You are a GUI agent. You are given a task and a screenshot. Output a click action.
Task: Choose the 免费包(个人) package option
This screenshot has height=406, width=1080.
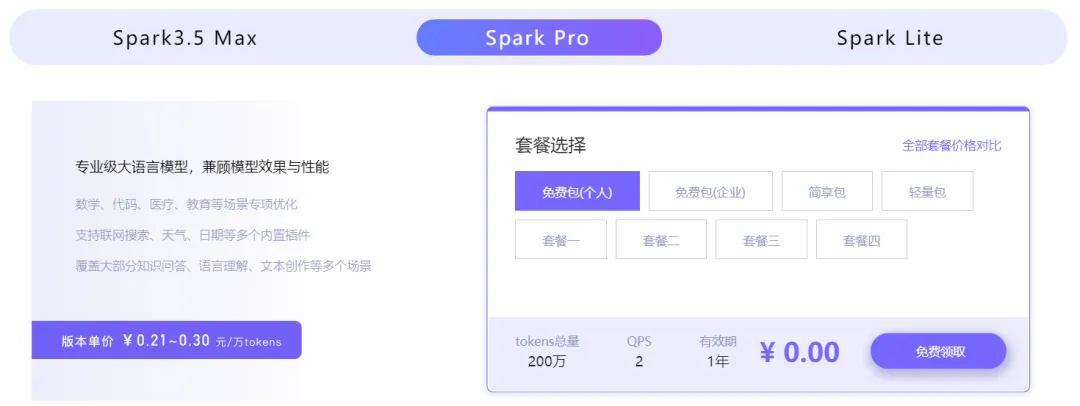[x=577, y=191]
